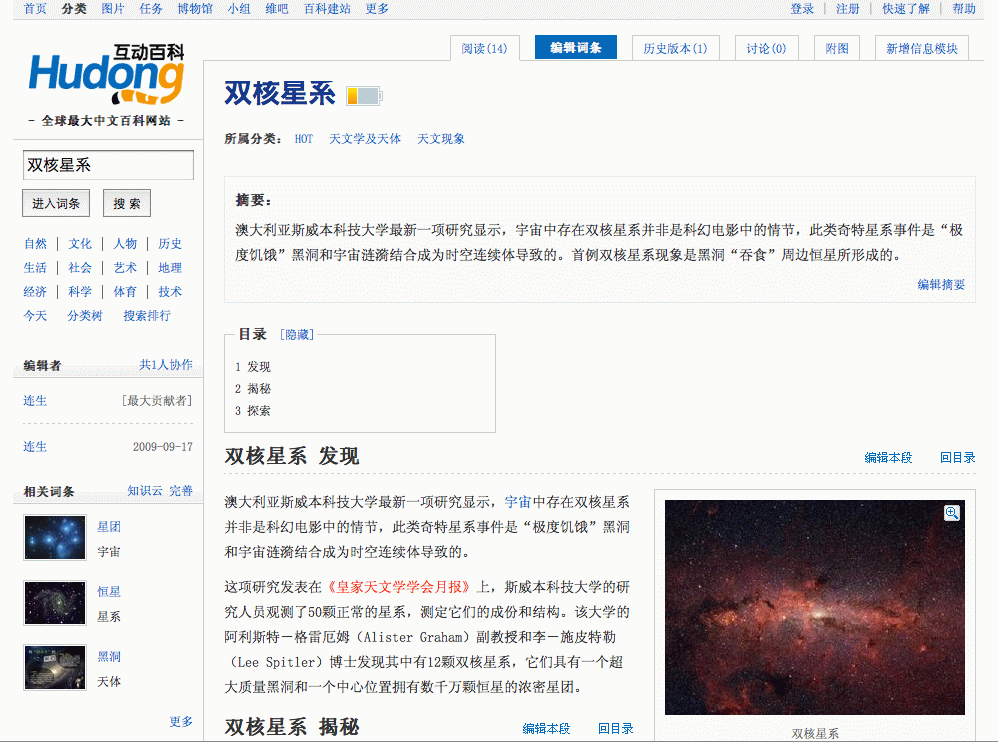Screen dimensions: 998x742
Task: Jump to section 3 探索 in contents
Action: click(253, 411)
